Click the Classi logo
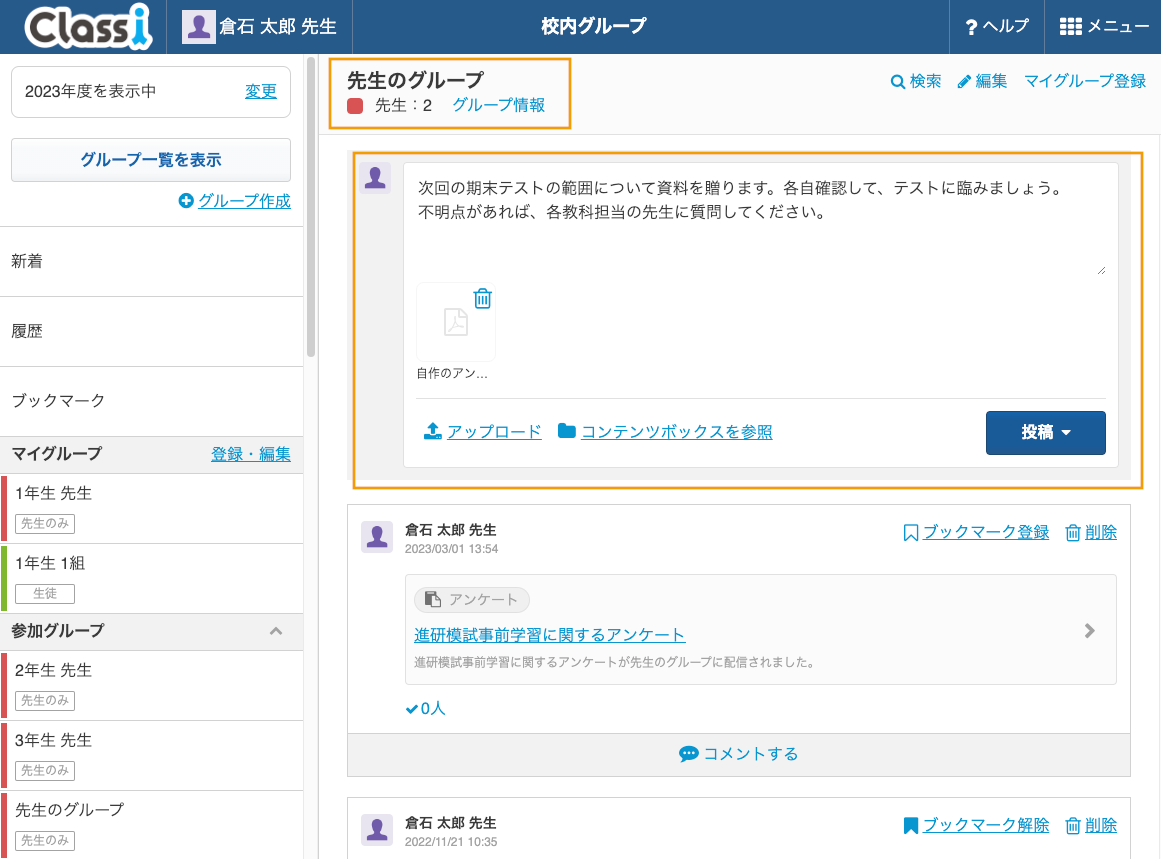Screen dimensions: 1161x859 88,27
